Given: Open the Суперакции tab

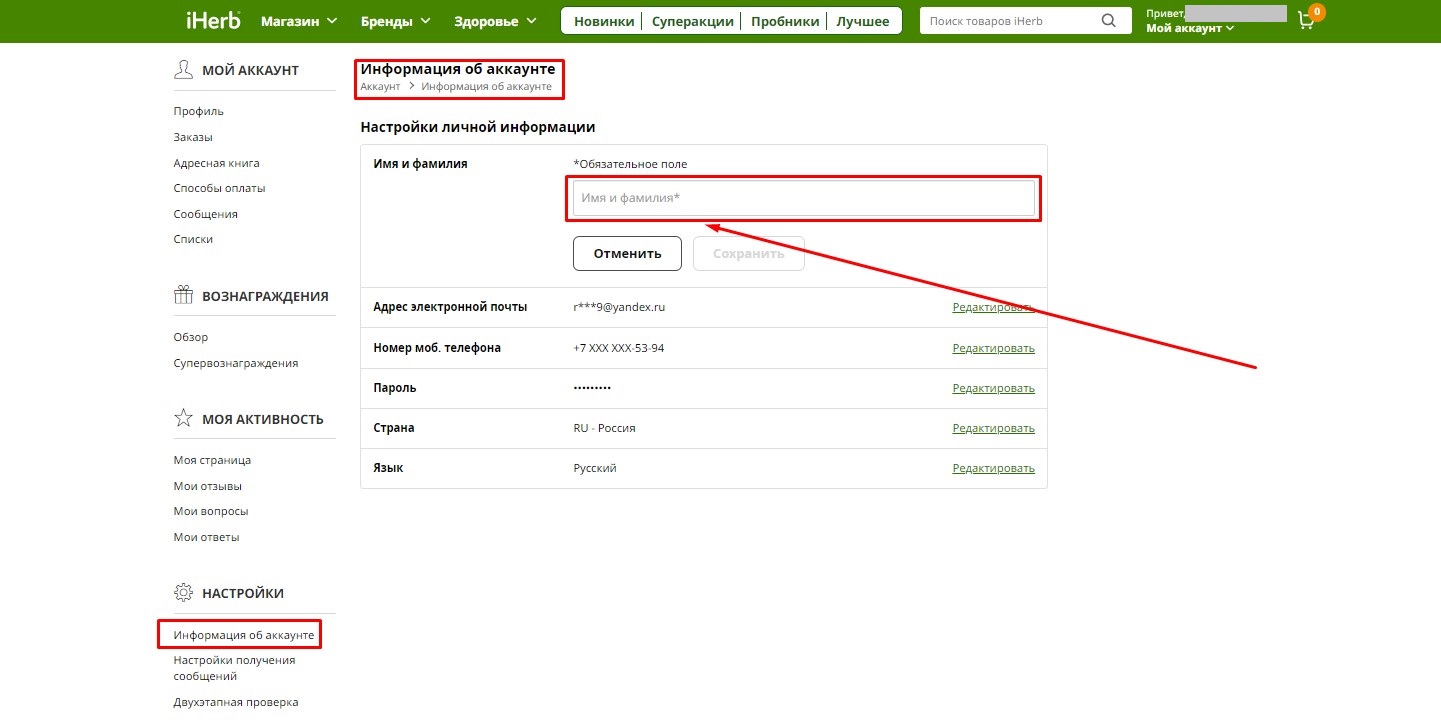Looking at the screenshot, I should point(693,21).
